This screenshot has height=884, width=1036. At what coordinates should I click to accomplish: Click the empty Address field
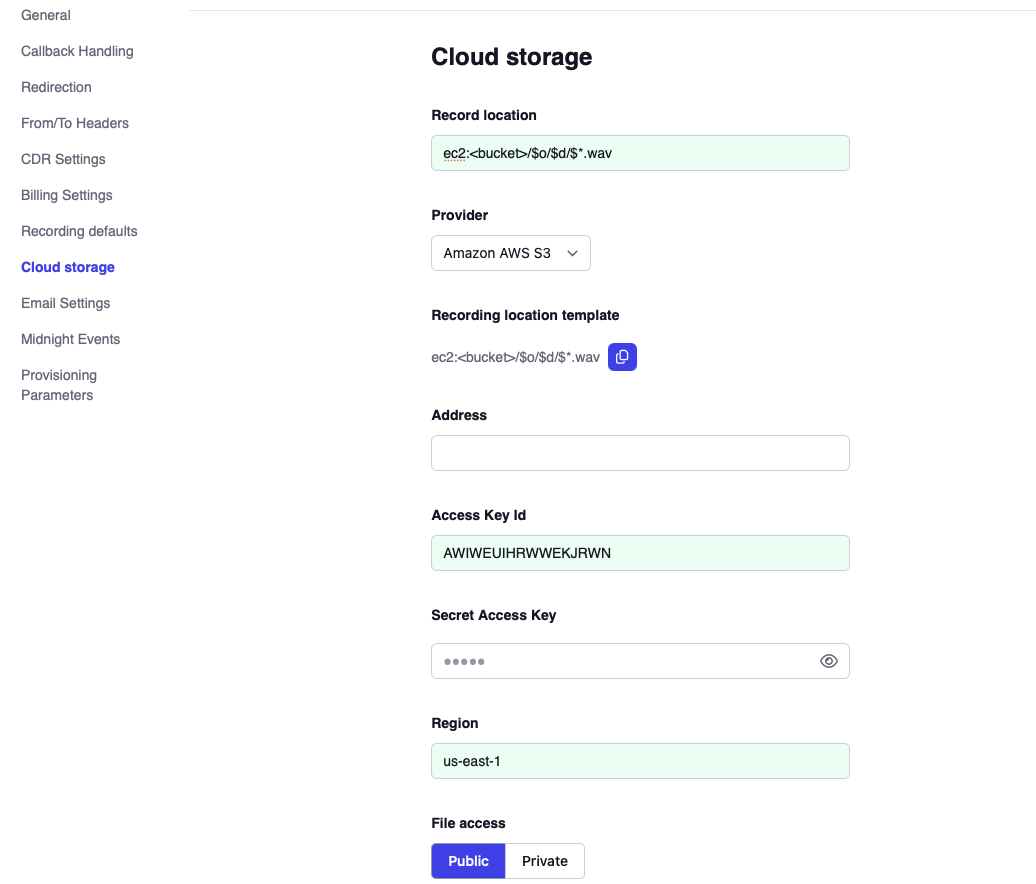tap(640, 453)
